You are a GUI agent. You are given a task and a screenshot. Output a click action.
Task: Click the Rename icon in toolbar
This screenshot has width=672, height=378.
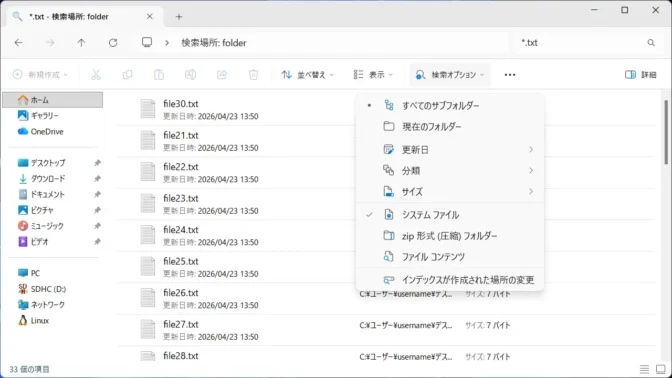190,75
